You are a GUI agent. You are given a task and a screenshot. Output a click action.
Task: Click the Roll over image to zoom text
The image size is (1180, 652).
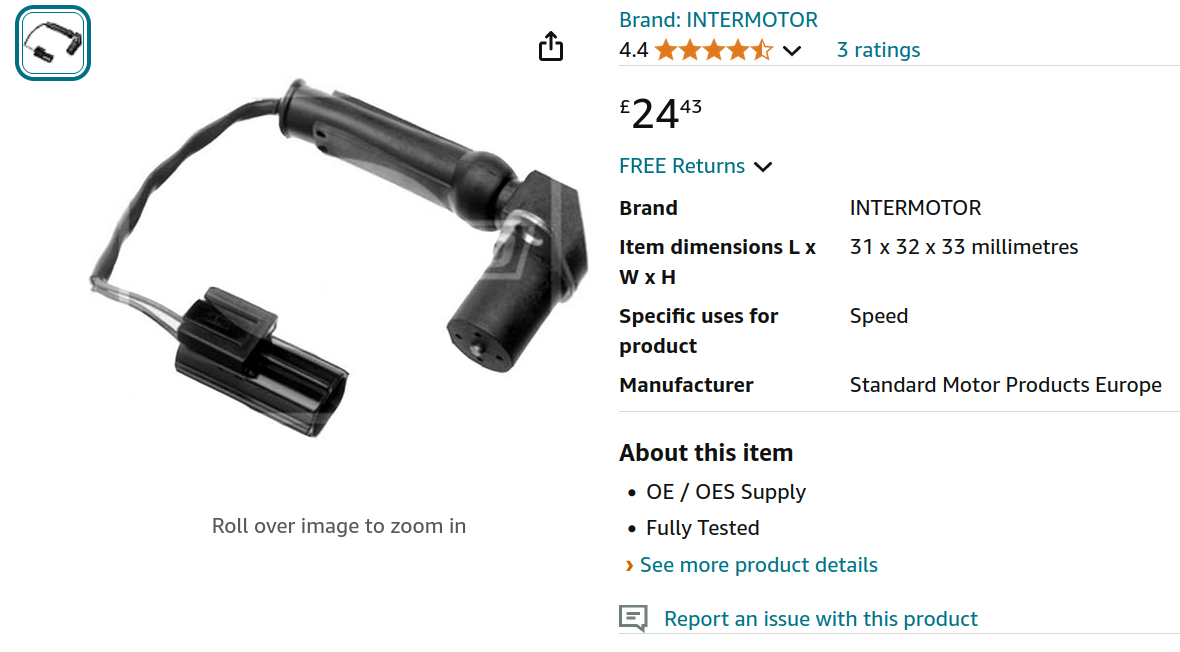point(339,526)
